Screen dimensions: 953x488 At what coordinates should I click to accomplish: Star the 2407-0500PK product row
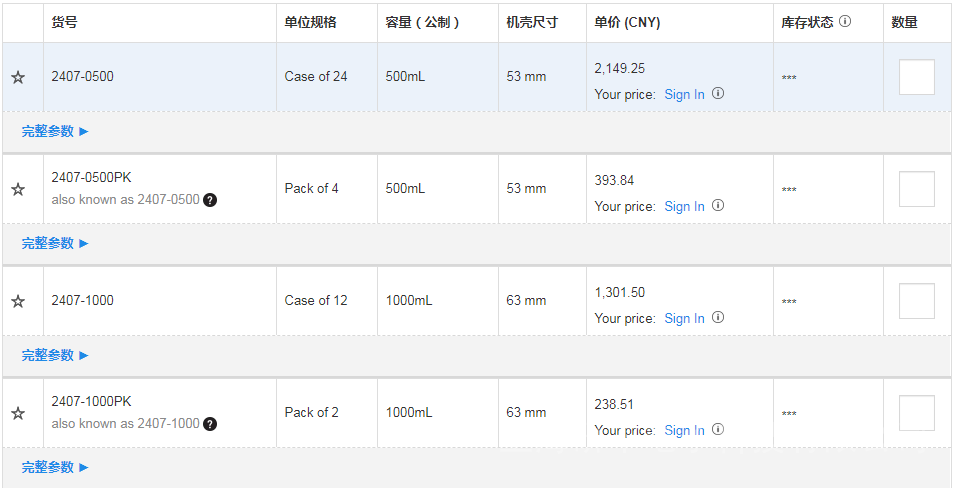pyautogui.click(x=18, y=190)
